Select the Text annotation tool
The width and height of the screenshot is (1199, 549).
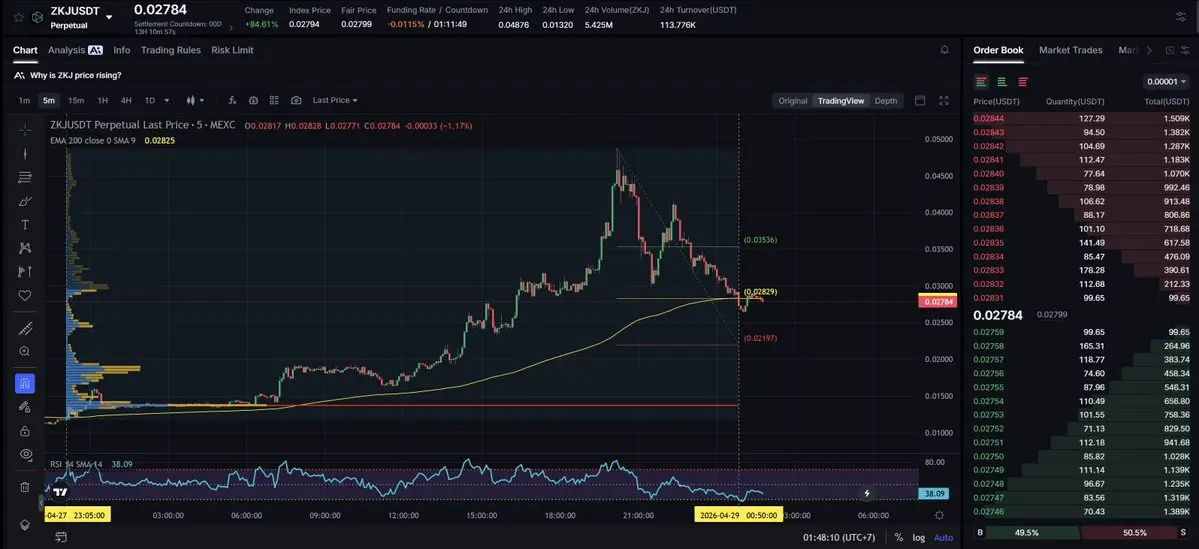point(24,225)
